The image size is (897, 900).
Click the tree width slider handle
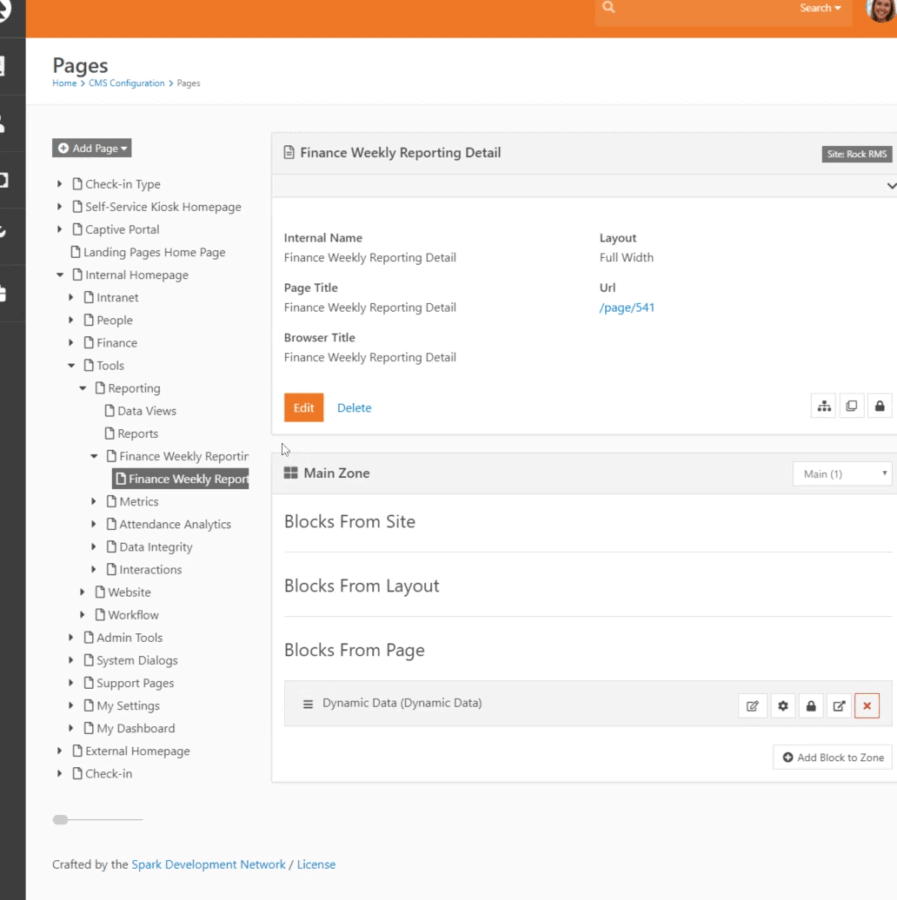(x=60, y=820)
